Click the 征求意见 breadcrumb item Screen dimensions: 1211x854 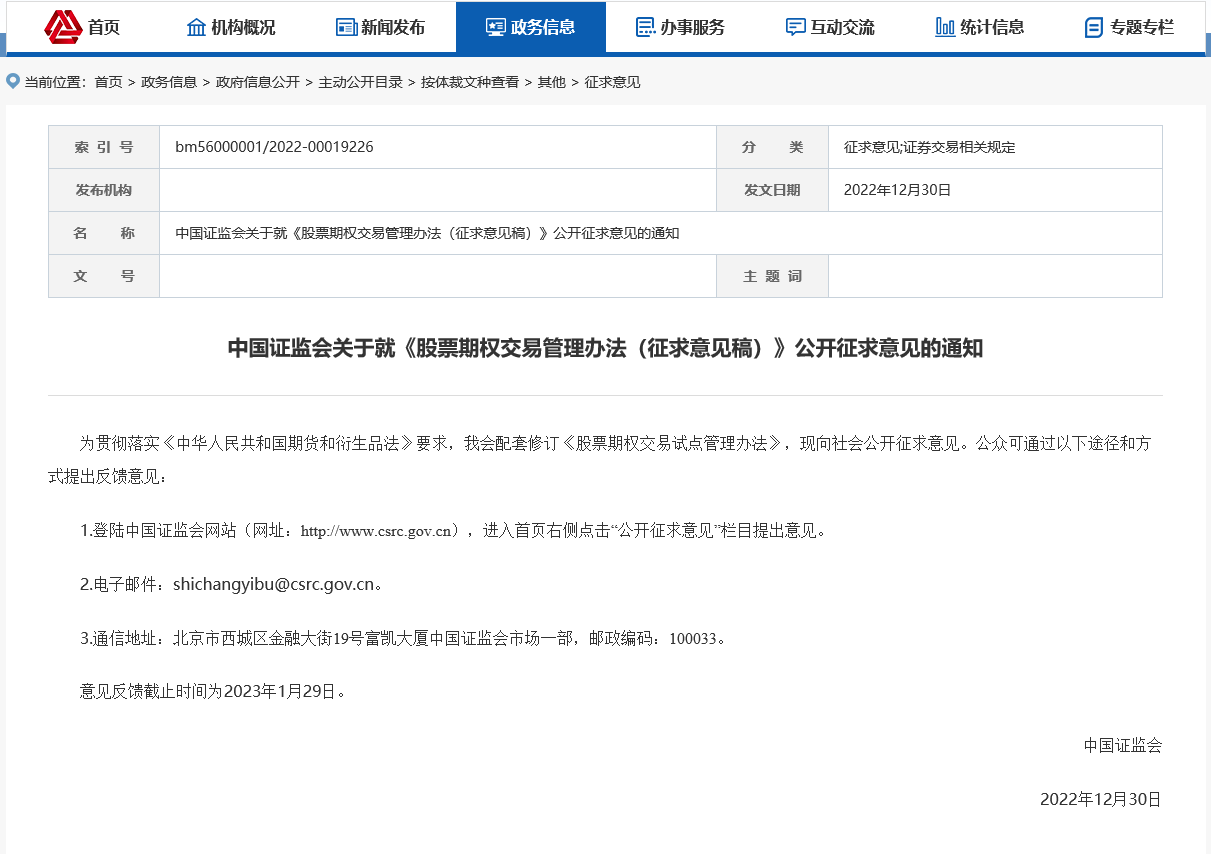[612, 82]
